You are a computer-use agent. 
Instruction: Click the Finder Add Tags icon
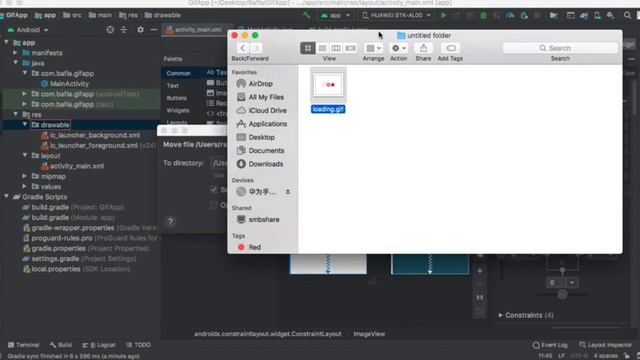coord(451,48)
